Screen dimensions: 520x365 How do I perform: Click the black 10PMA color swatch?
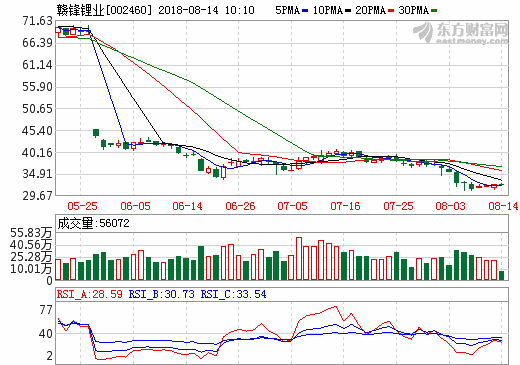[348, 11]
